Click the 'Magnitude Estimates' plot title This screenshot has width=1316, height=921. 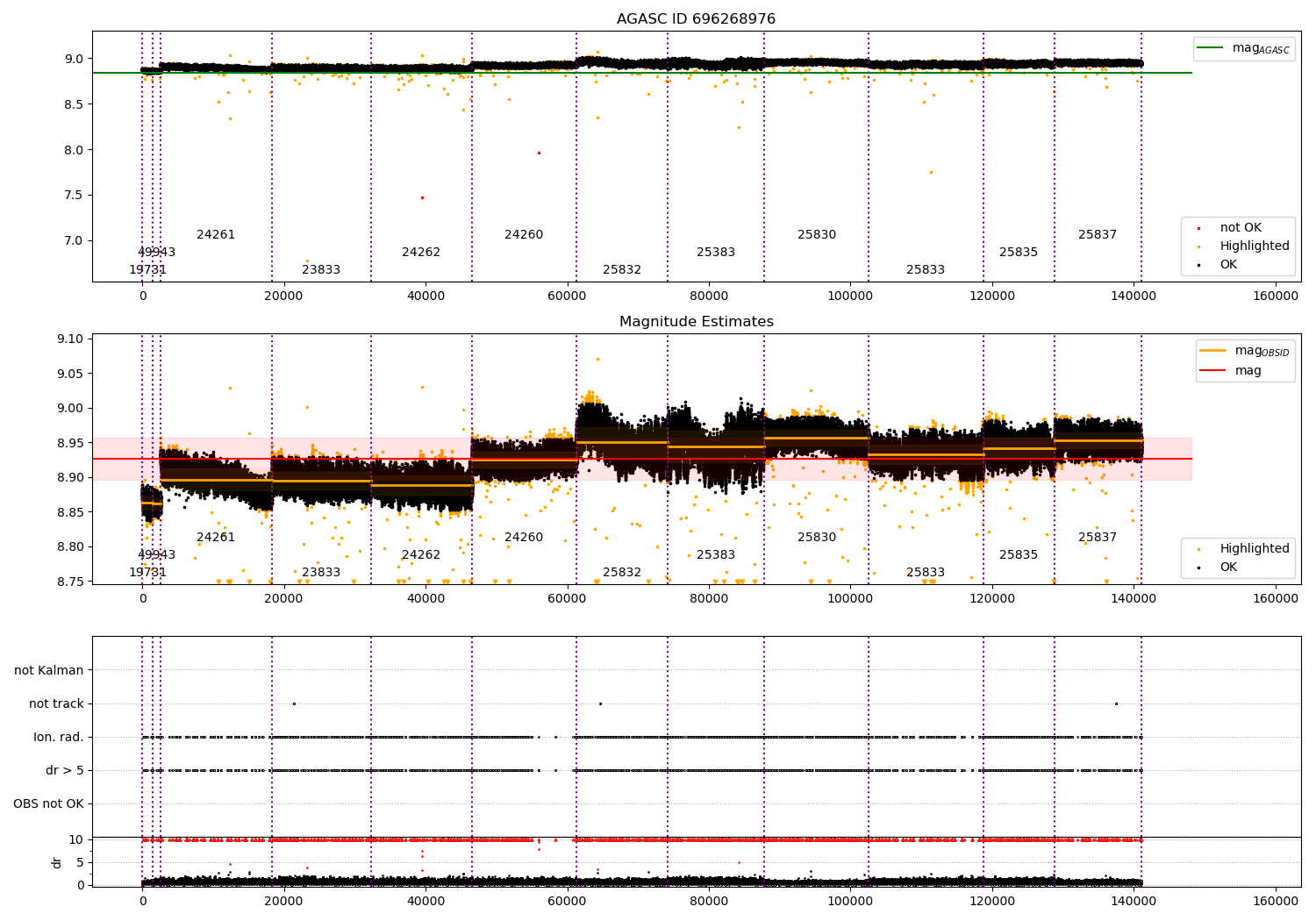(x=697, y=322)
